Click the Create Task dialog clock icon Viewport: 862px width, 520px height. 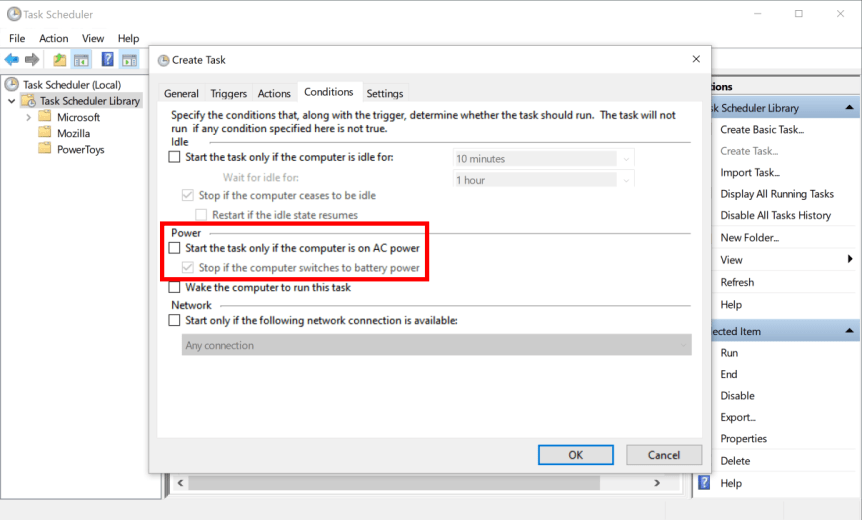click(x=163, y=60)
